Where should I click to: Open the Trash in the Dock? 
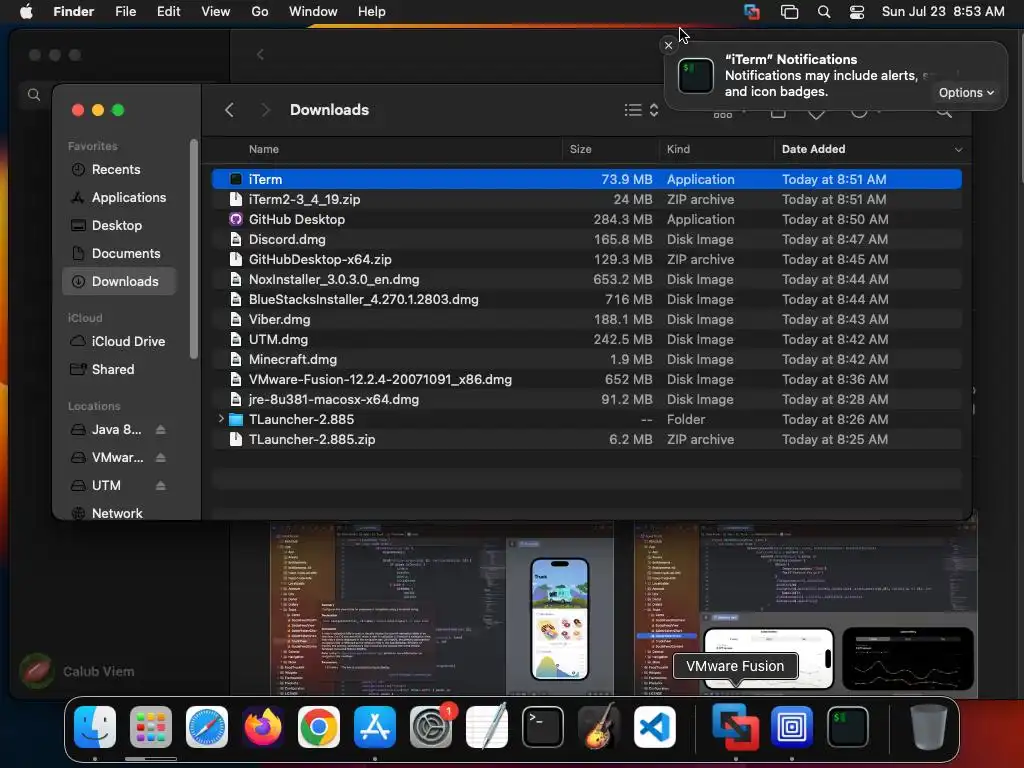coord(928,727)
